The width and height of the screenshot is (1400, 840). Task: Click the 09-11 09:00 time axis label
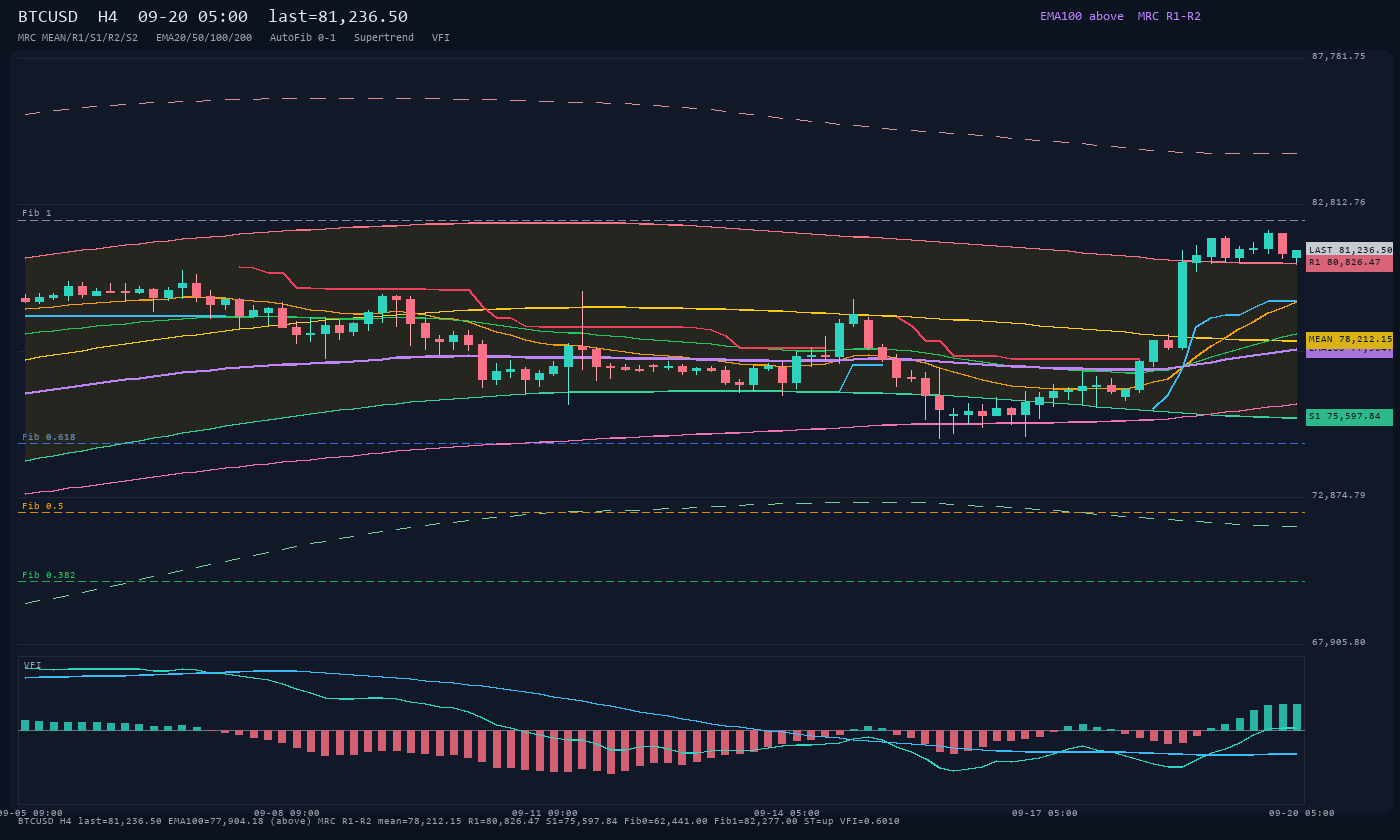(545, 813)
